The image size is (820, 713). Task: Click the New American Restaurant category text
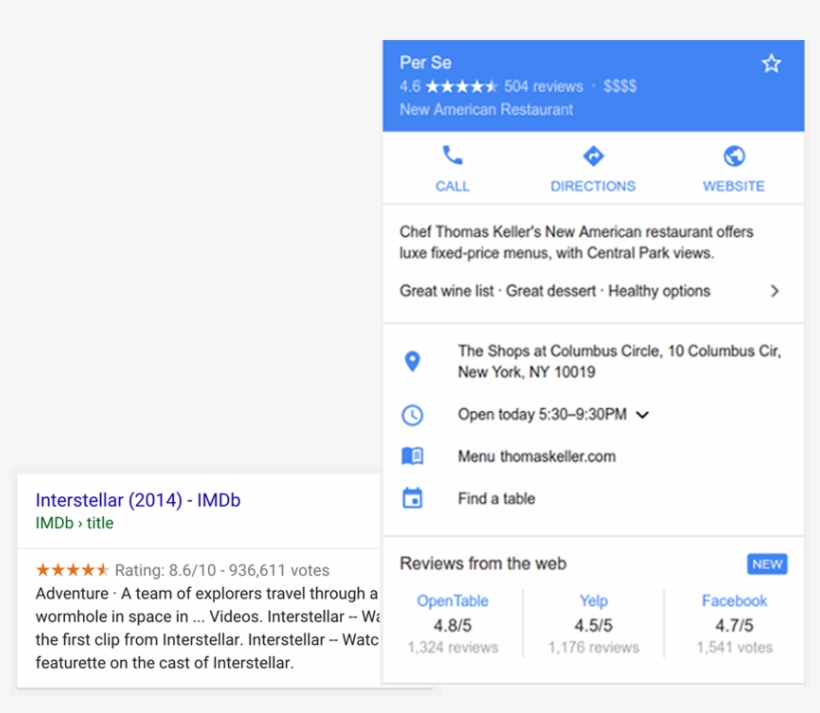tap(486, 109)
